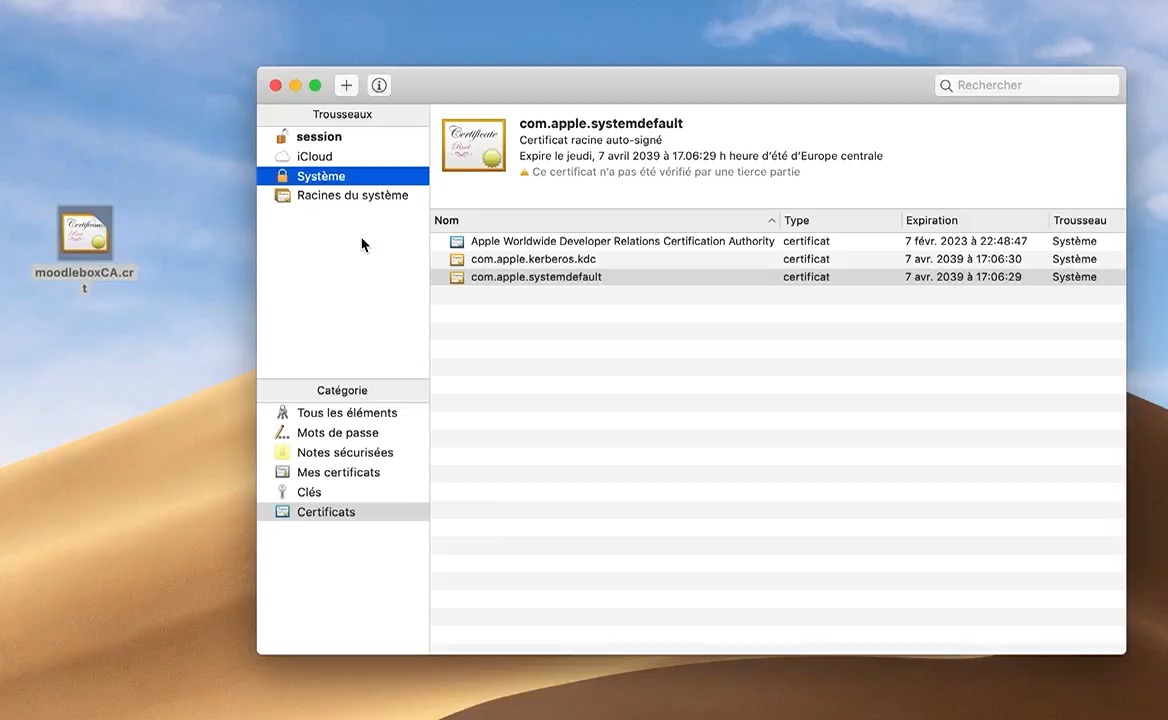The height and width of the screenshot is (720, 1168).
Task: Click the plus button to add an item
Action: tap(346, 85)
